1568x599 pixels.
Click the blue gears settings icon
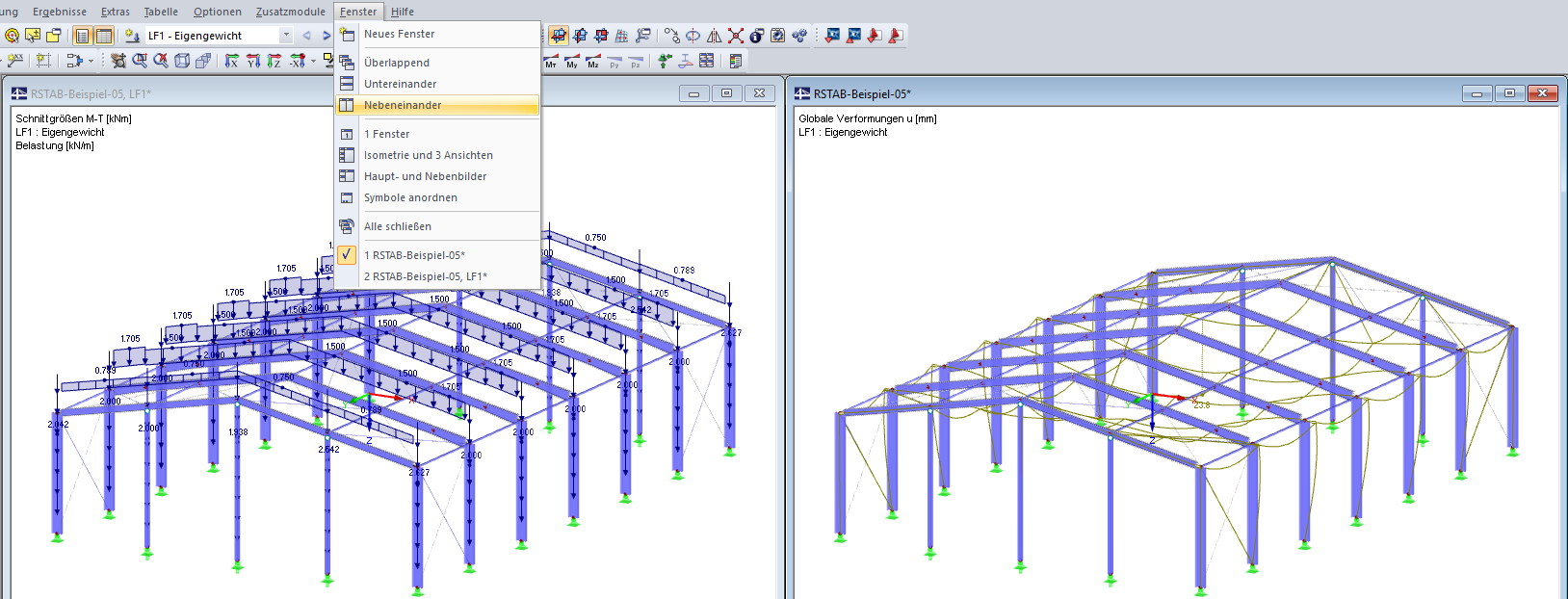tap(799, 36)
